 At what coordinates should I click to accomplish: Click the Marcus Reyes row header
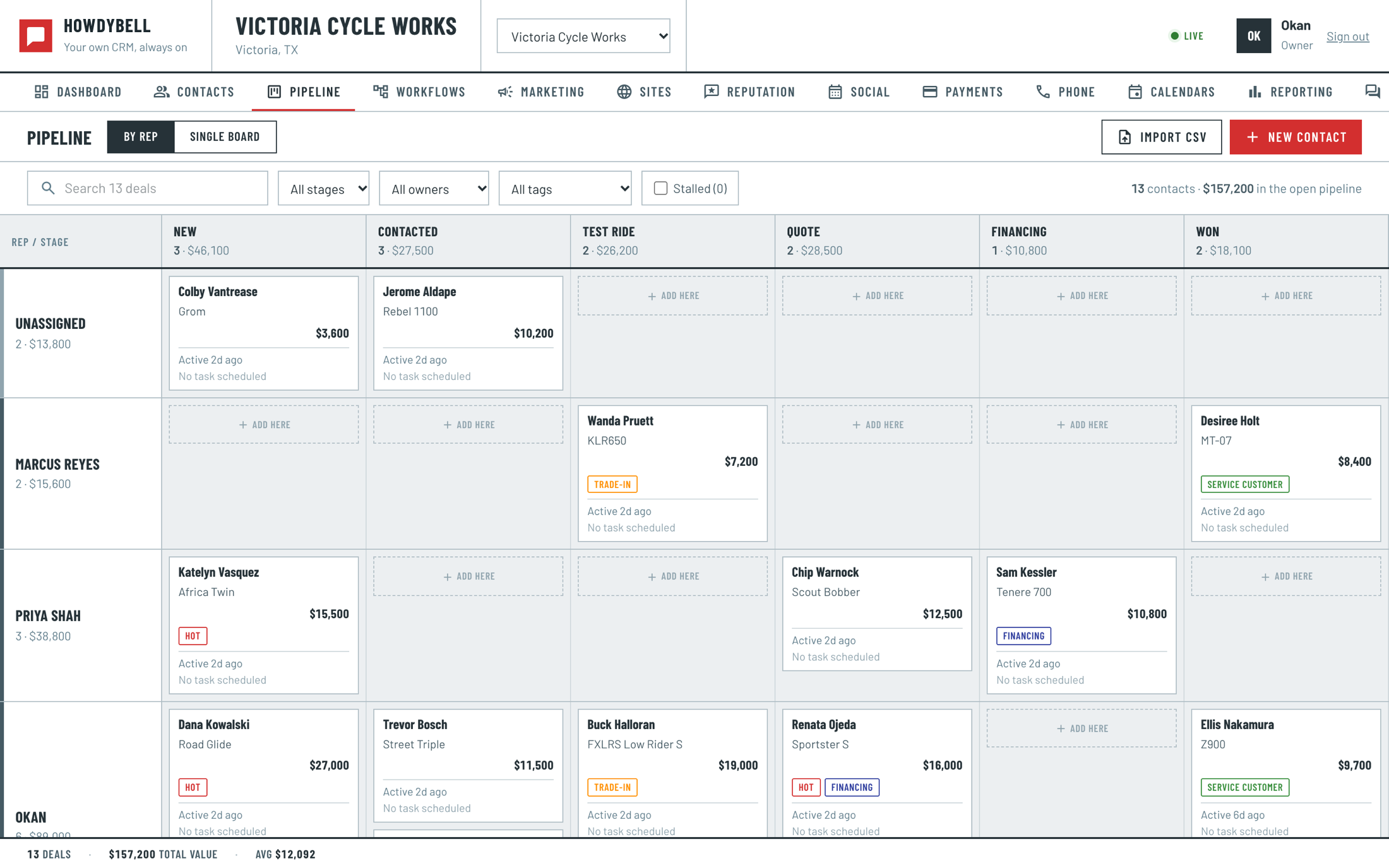pos(82,473)
